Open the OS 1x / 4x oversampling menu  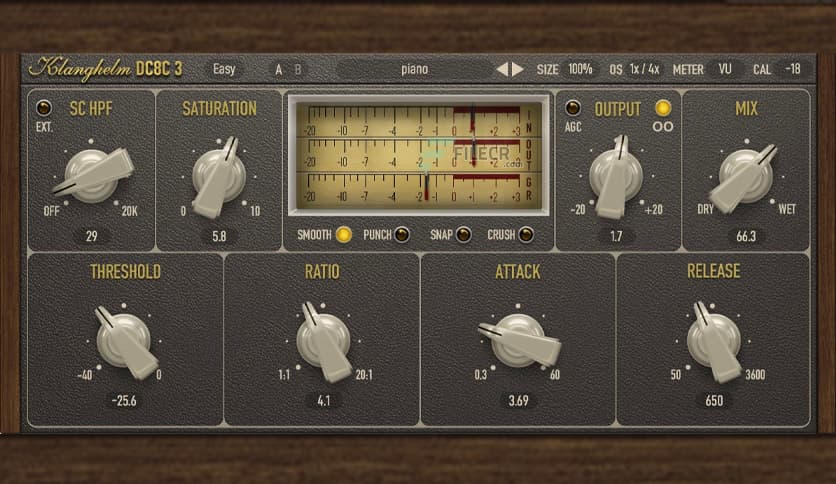tap(644, 69)
